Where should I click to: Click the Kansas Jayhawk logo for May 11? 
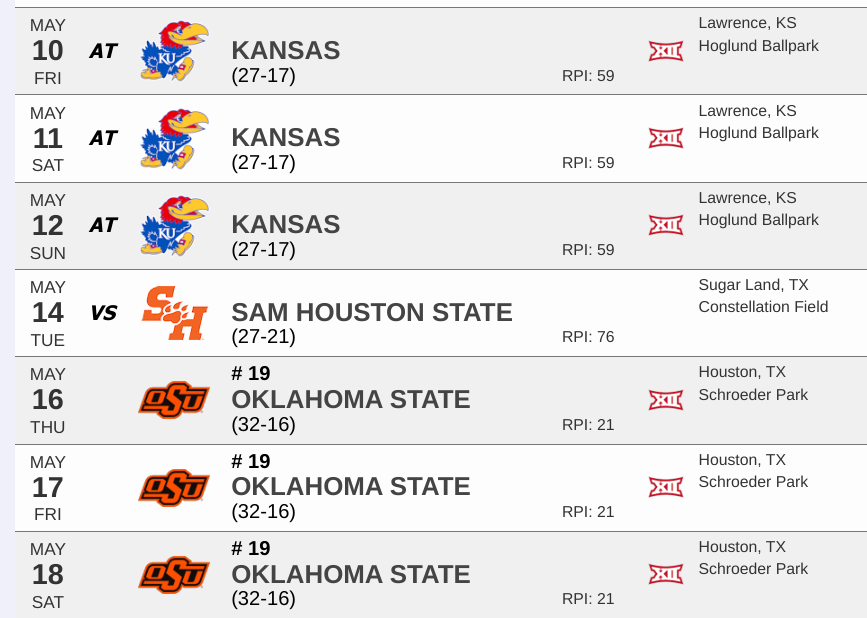click(174, 138)
